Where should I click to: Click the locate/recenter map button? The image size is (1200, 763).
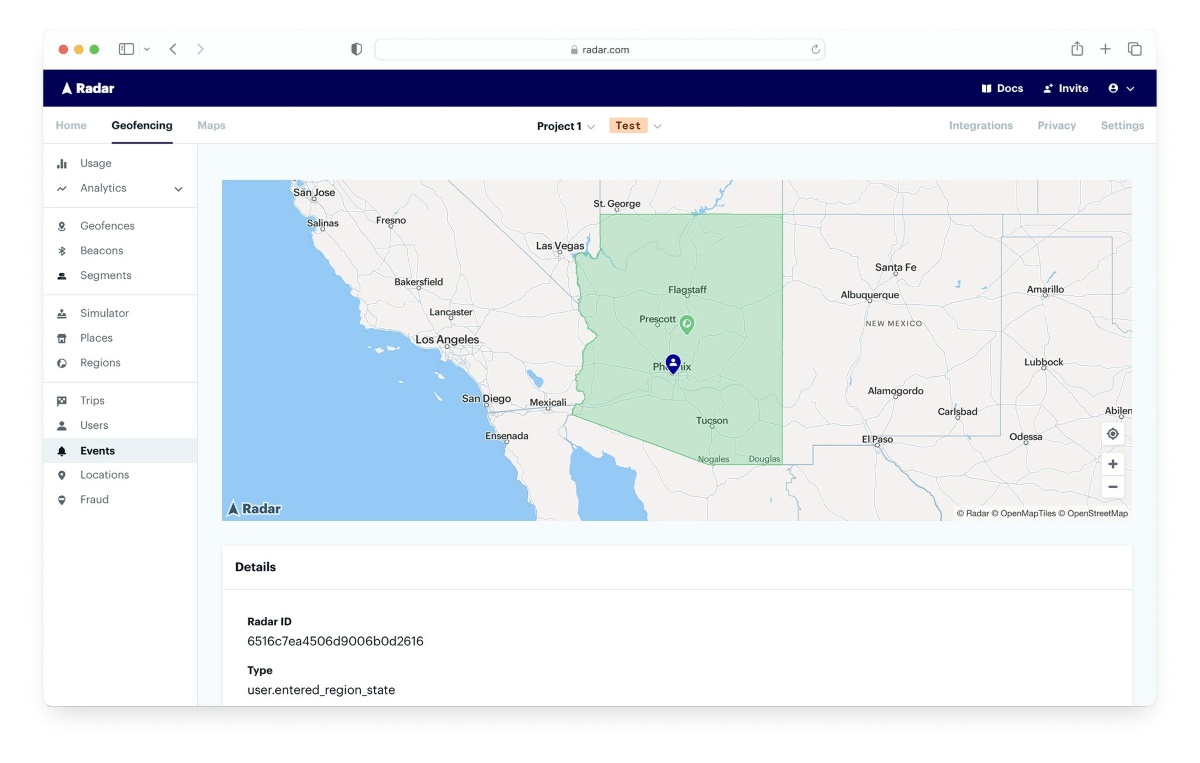point(1112,434)
